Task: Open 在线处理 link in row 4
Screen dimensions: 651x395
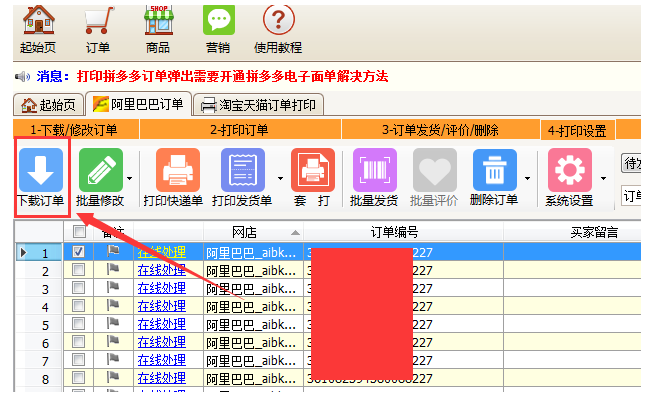Action: tap(162, 307)
